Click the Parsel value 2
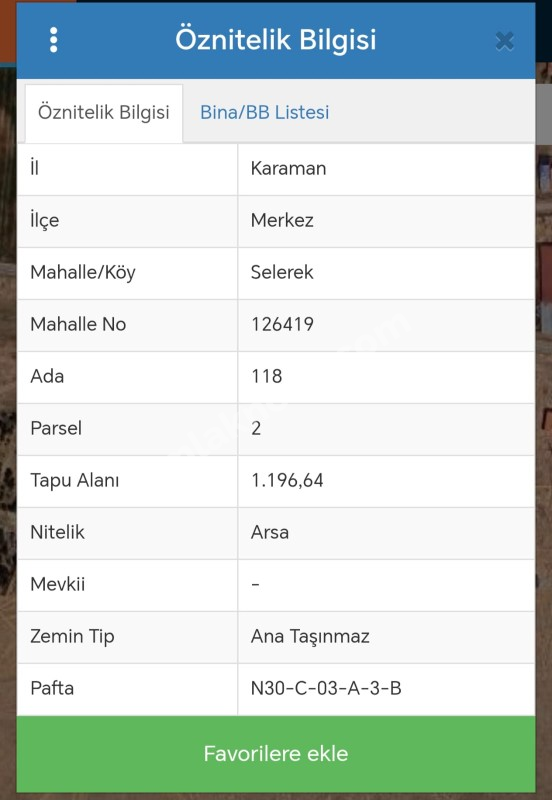The width and height of the screenshot is (552, 800). tap(256, 429)
